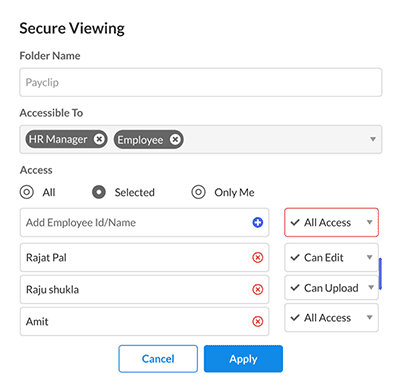Expand the Accessible To dropdown arrow
Image resolution: width=400 pixels, height=391 pixels.
tap(373, 139)
